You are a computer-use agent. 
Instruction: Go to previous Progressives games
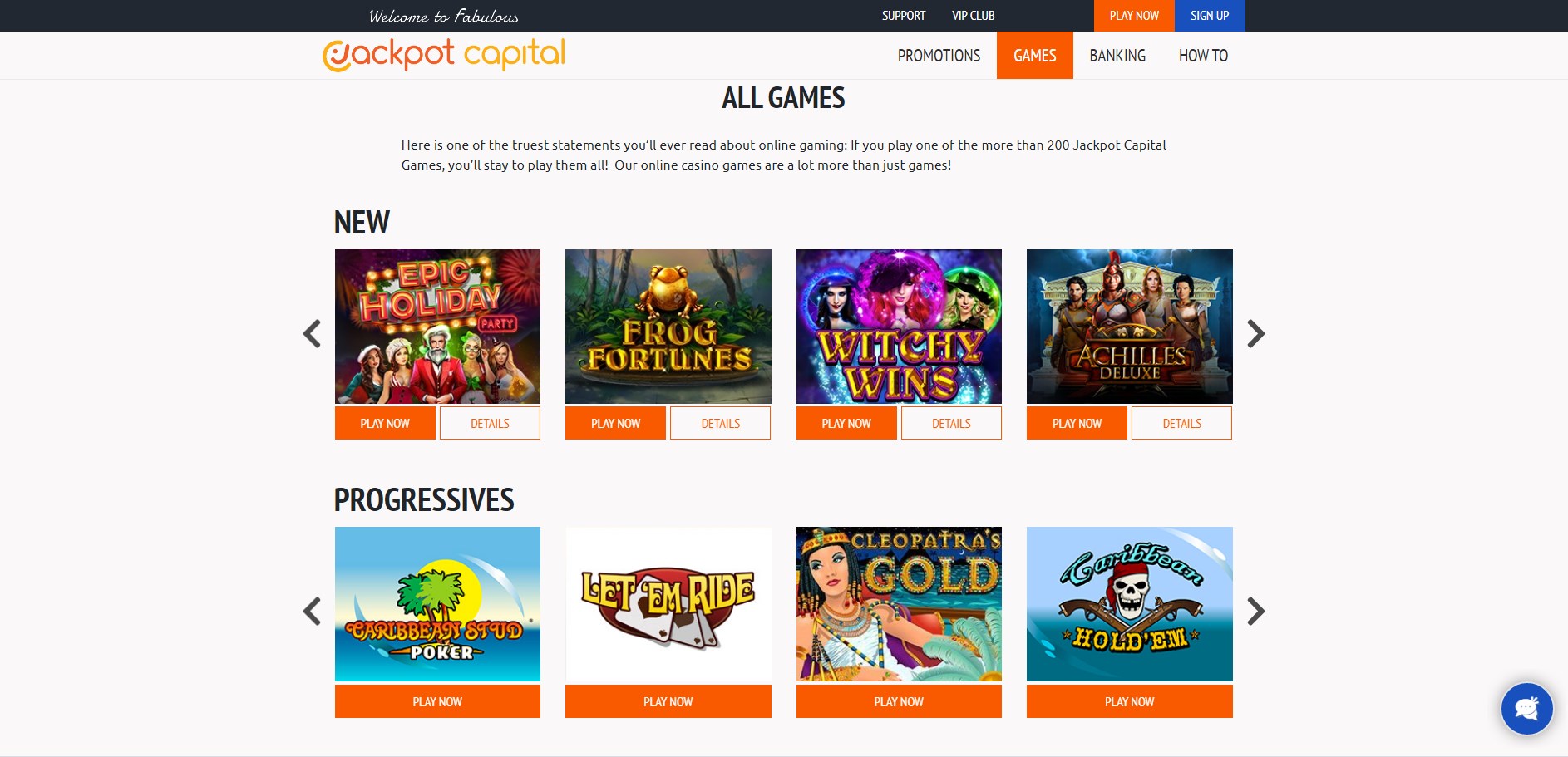[312, 612]
